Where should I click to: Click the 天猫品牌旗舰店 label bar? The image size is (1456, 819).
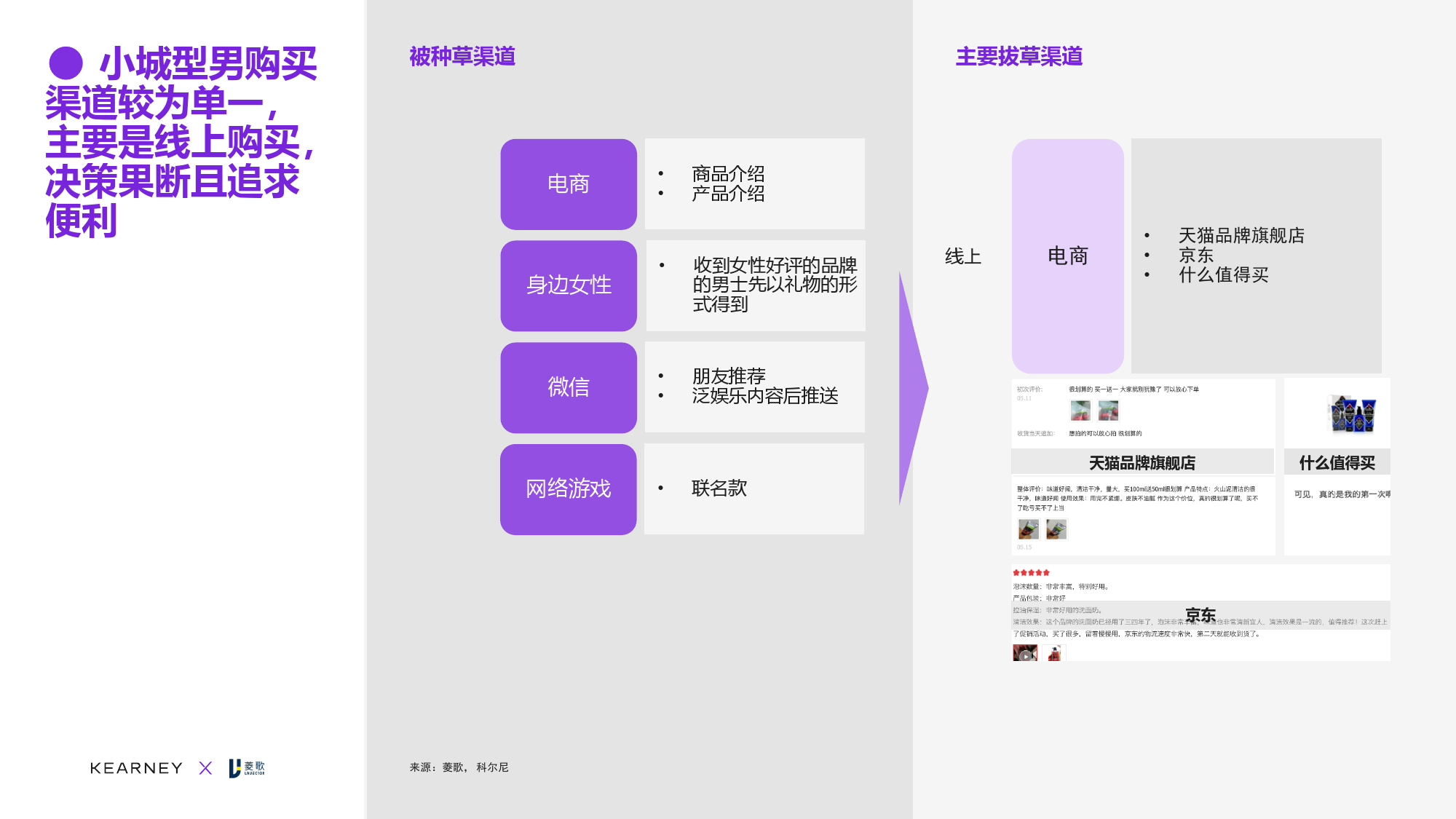[x=1142, y=462]
